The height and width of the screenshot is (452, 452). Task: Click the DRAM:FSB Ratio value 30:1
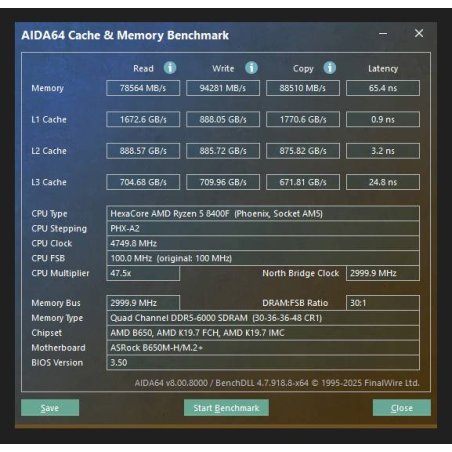[383, 303]
